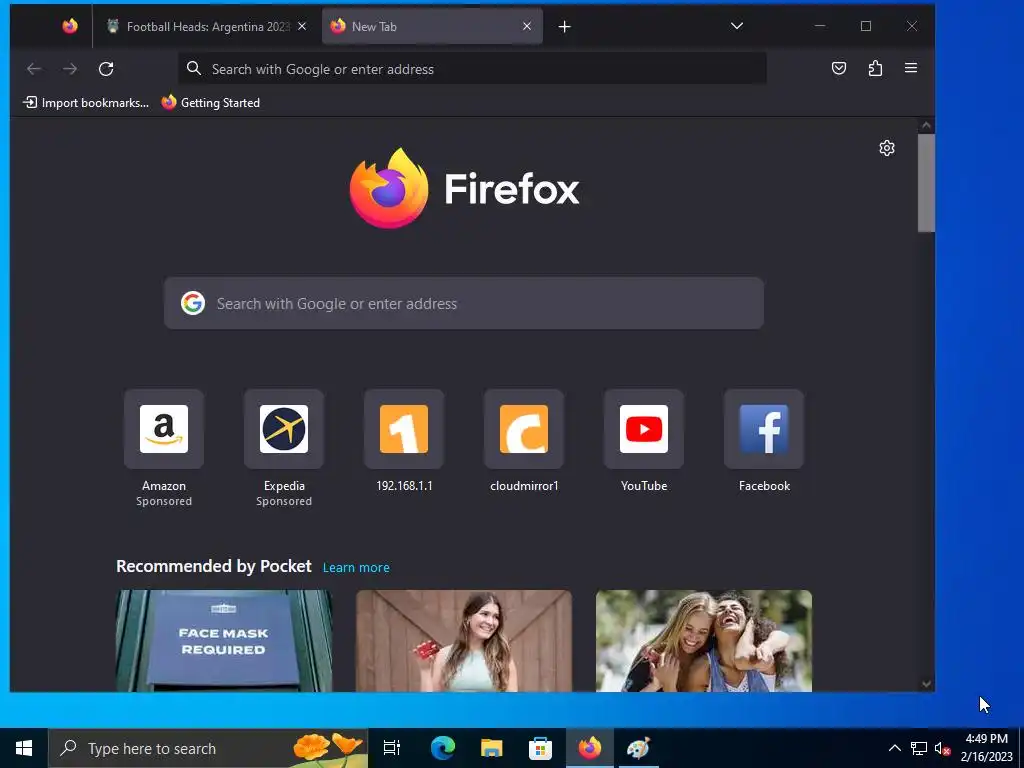The image size is (1024, 768).
Task: Click the taskbar search box
Action: 208,748
